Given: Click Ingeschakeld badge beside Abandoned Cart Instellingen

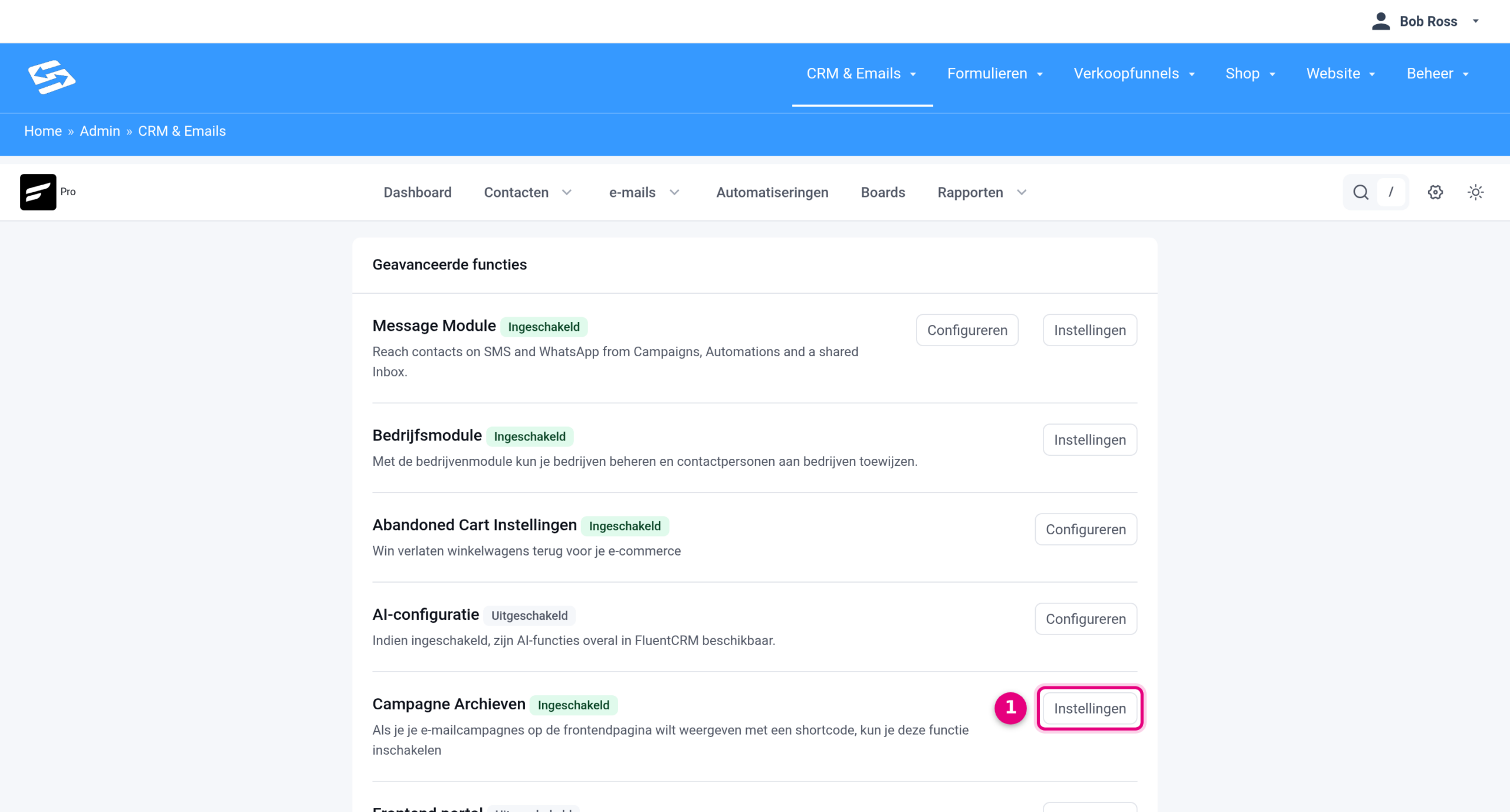Looking at the screenshot, I should pyautogui.click(x=625, y=526).
